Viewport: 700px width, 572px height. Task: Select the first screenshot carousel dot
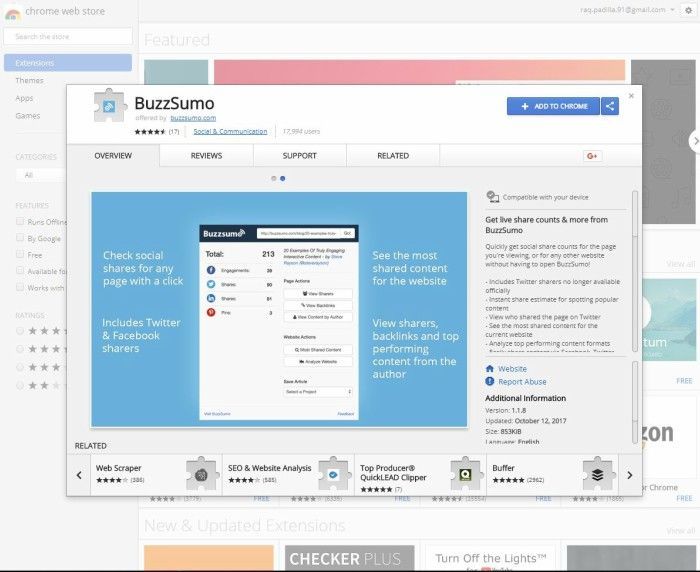pyautogui.click(x=274, y=179)
